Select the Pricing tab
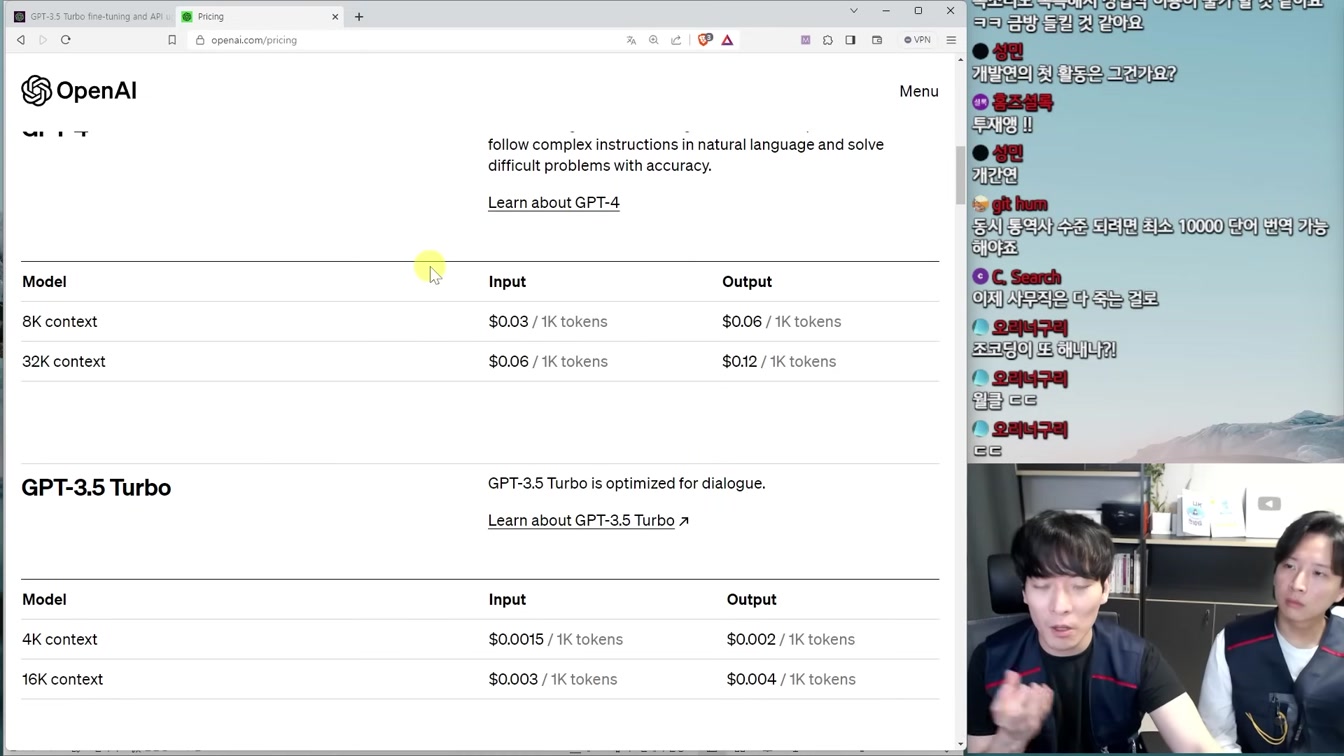 [x=260, y=16]
